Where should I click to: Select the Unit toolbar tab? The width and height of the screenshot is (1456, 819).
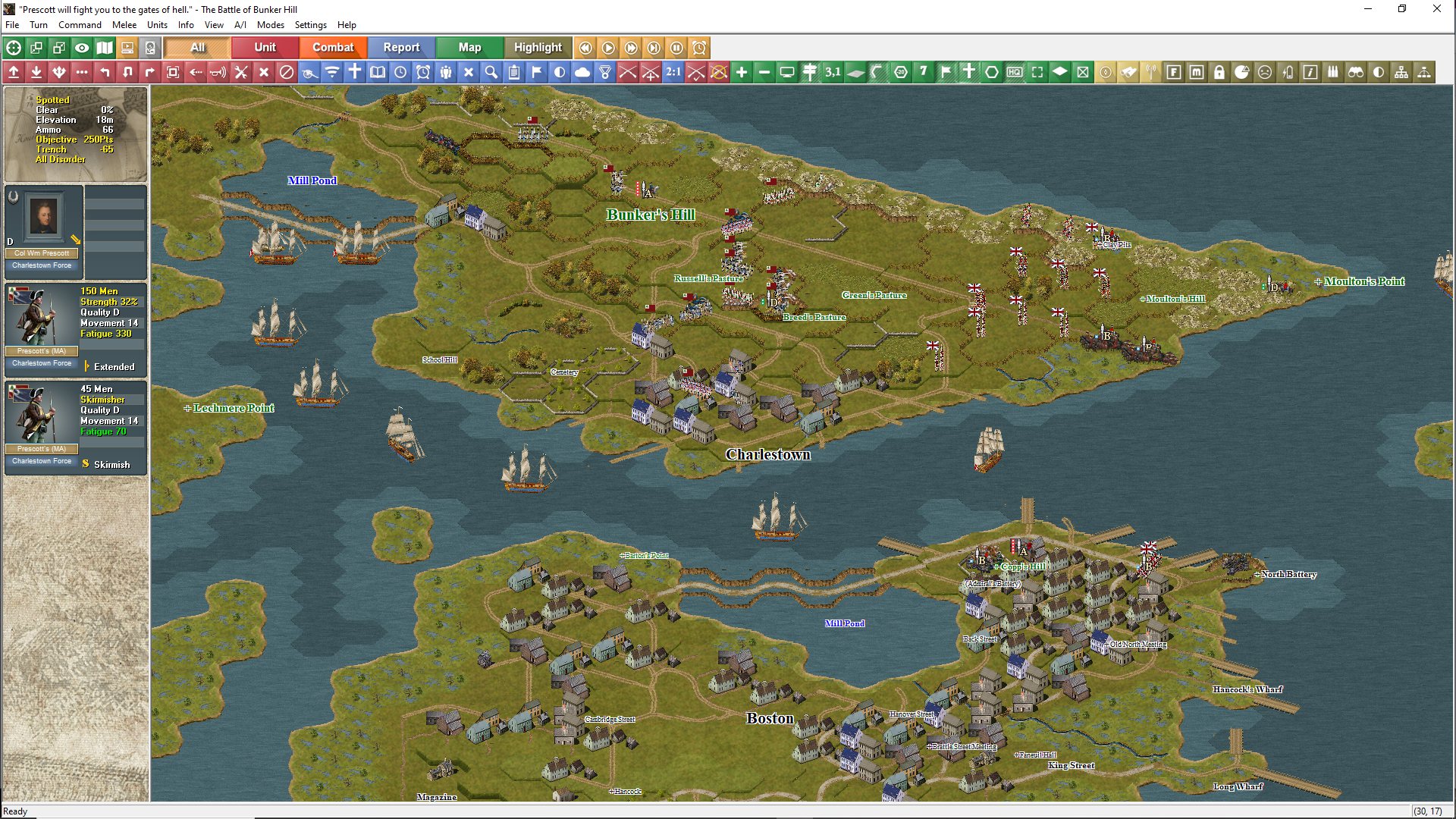(265, 48)
